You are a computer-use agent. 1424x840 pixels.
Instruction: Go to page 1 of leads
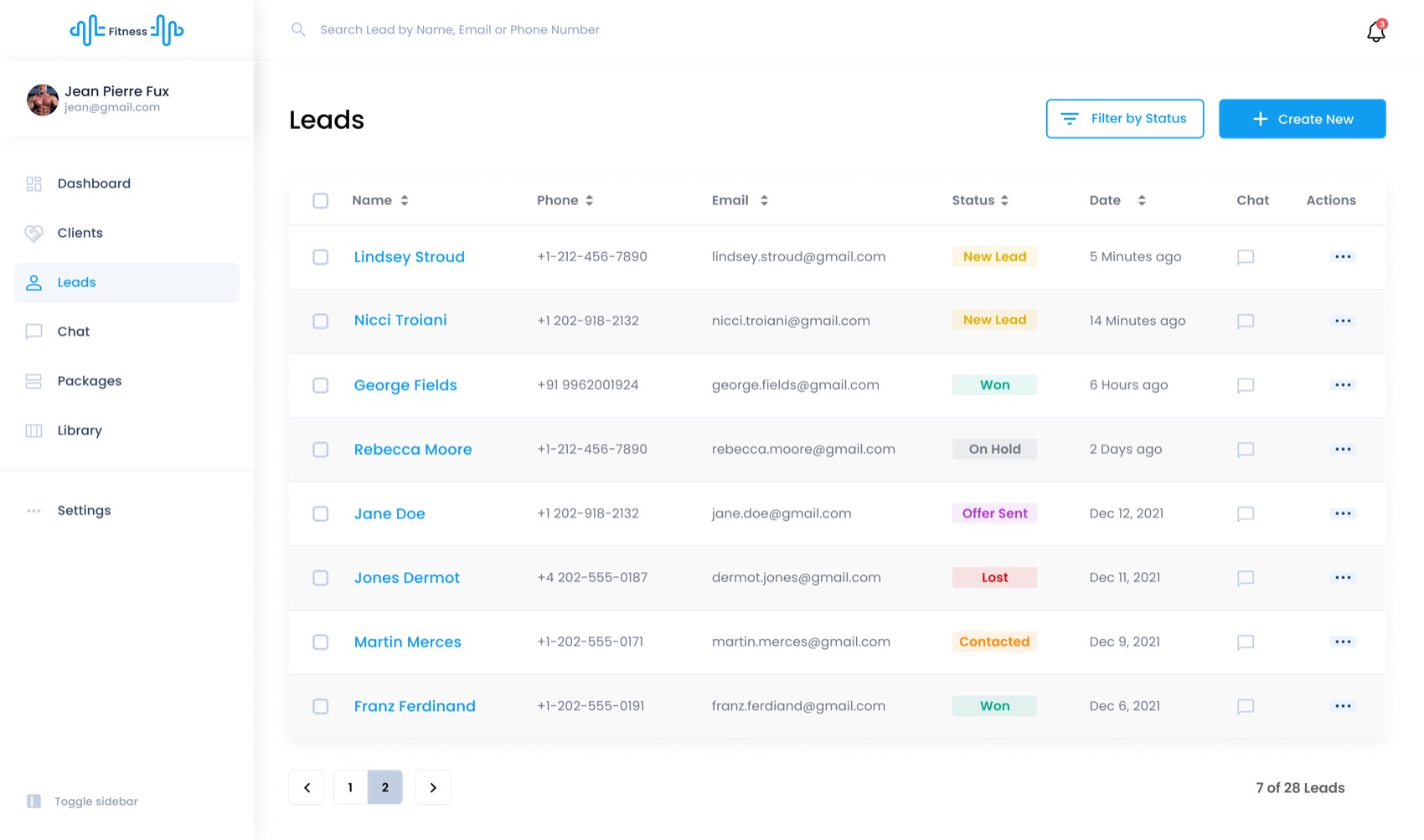(x=350, y=787)
